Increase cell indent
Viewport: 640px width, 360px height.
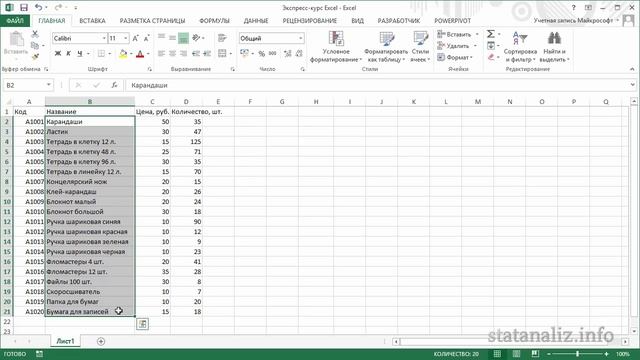[207, 53]
